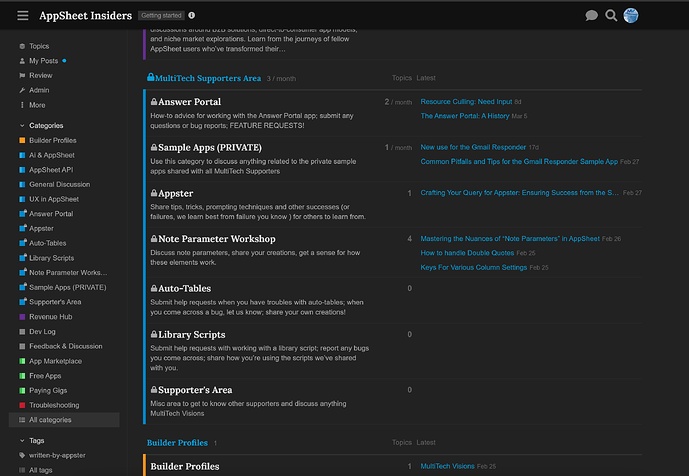
Task: Open the Builder Profiles subcategory heading
Action: pyautogui.click(x=185, y=466)
